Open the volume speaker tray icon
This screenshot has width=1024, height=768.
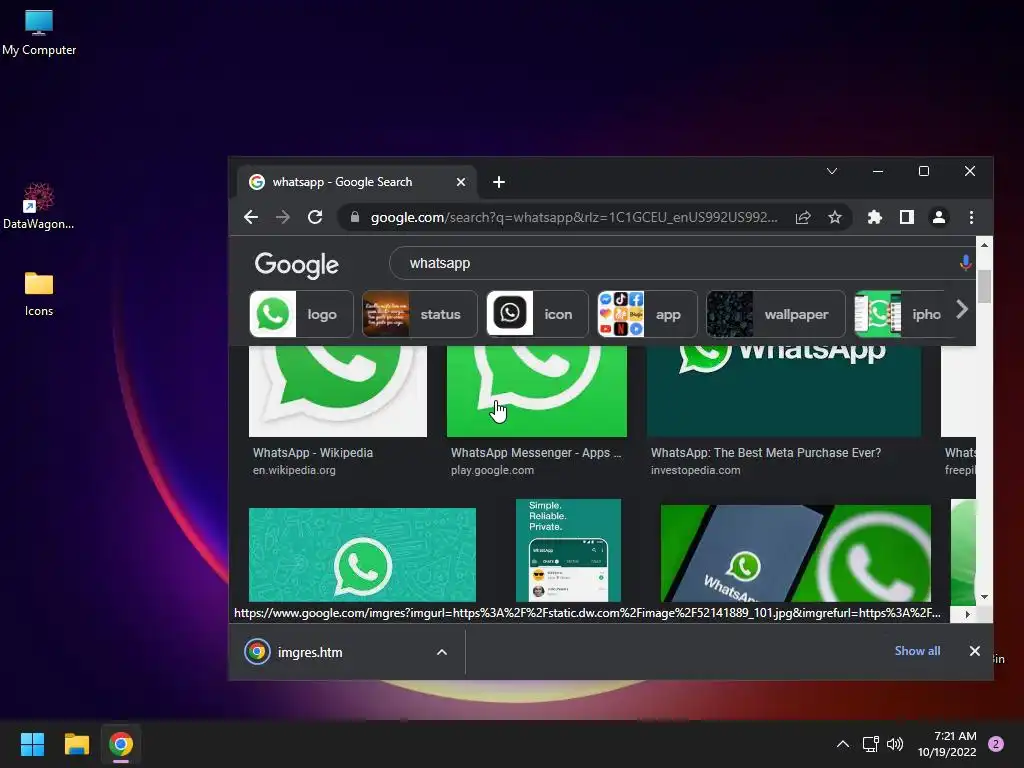[895, 744]
